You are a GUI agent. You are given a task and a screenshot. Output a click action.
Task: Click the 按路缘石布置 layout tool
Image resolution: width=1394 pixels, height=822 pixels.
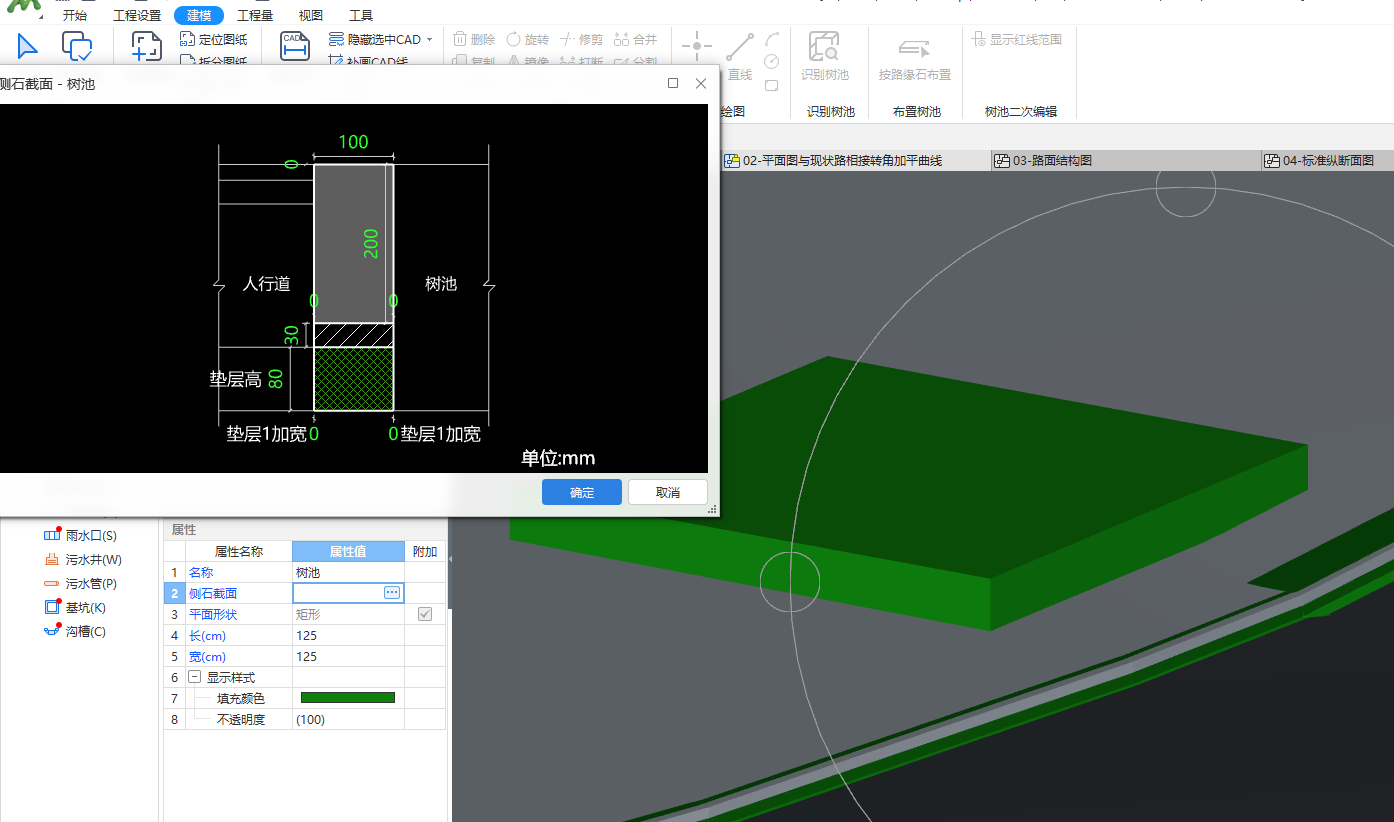pos(915,56)
